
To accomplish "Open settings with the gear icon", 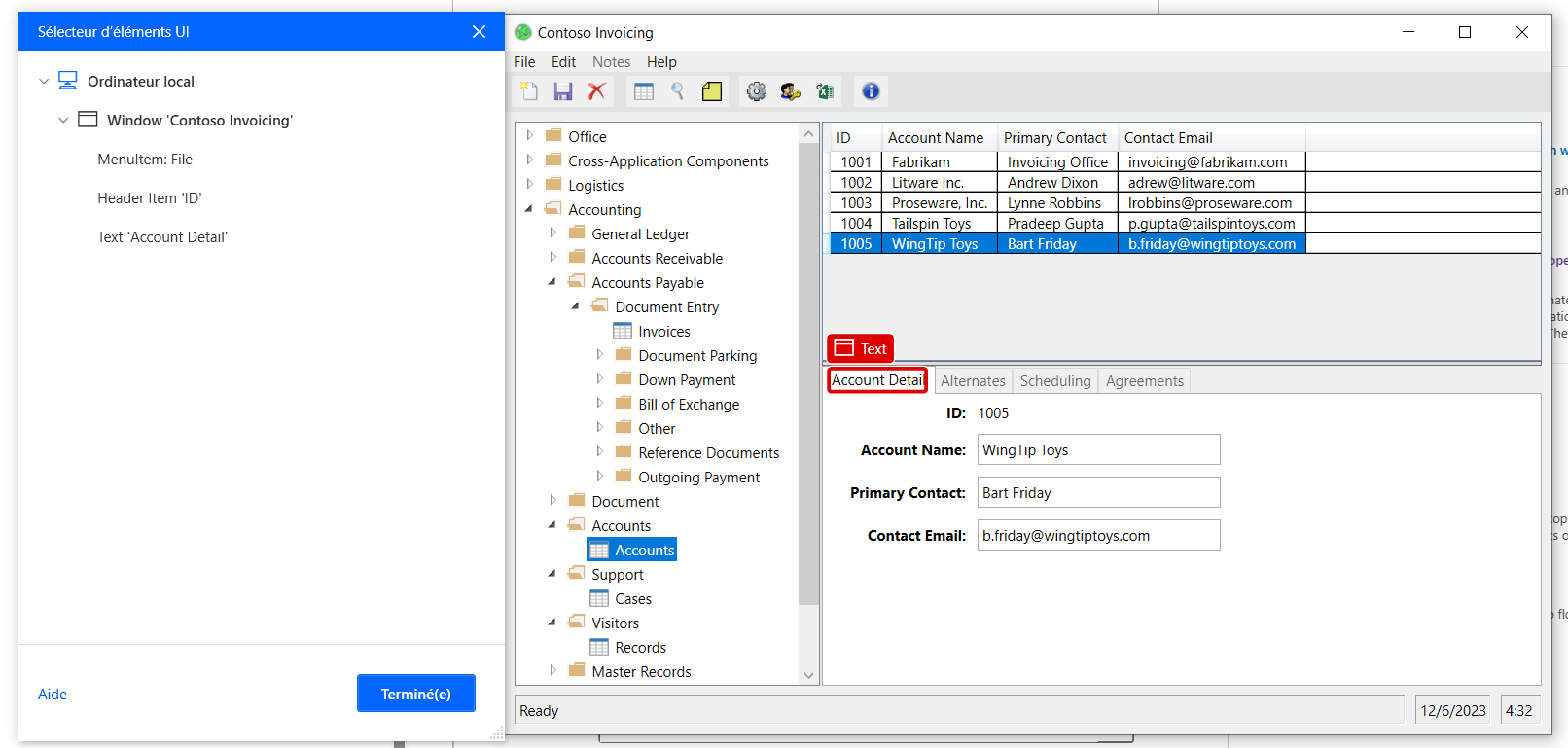I will click(757, 91).
